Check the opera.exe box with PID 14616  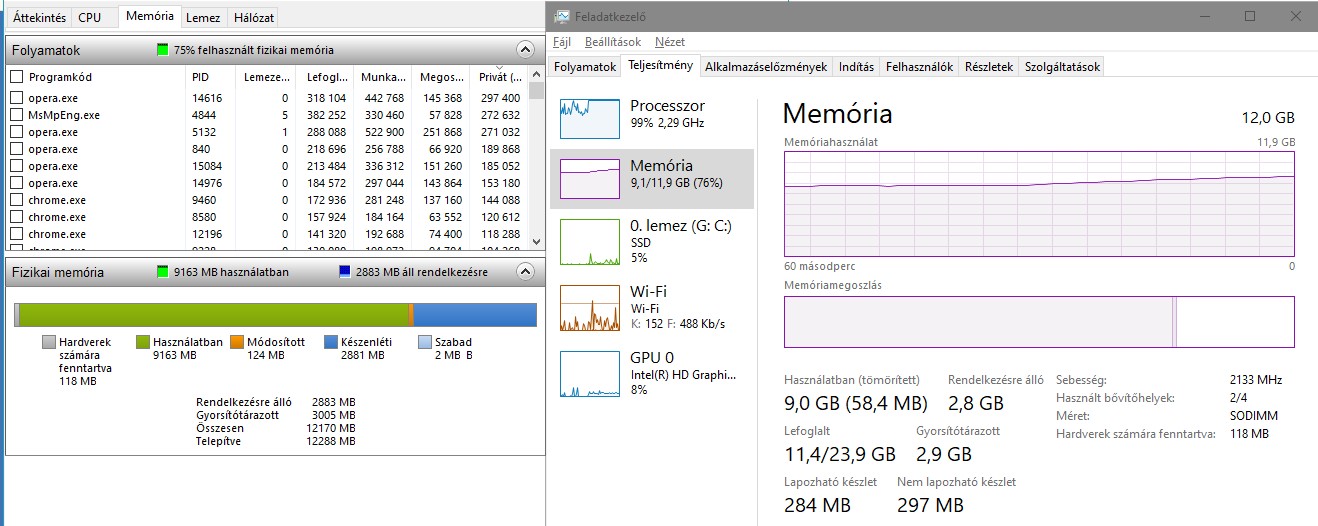(x=16, y=98)
